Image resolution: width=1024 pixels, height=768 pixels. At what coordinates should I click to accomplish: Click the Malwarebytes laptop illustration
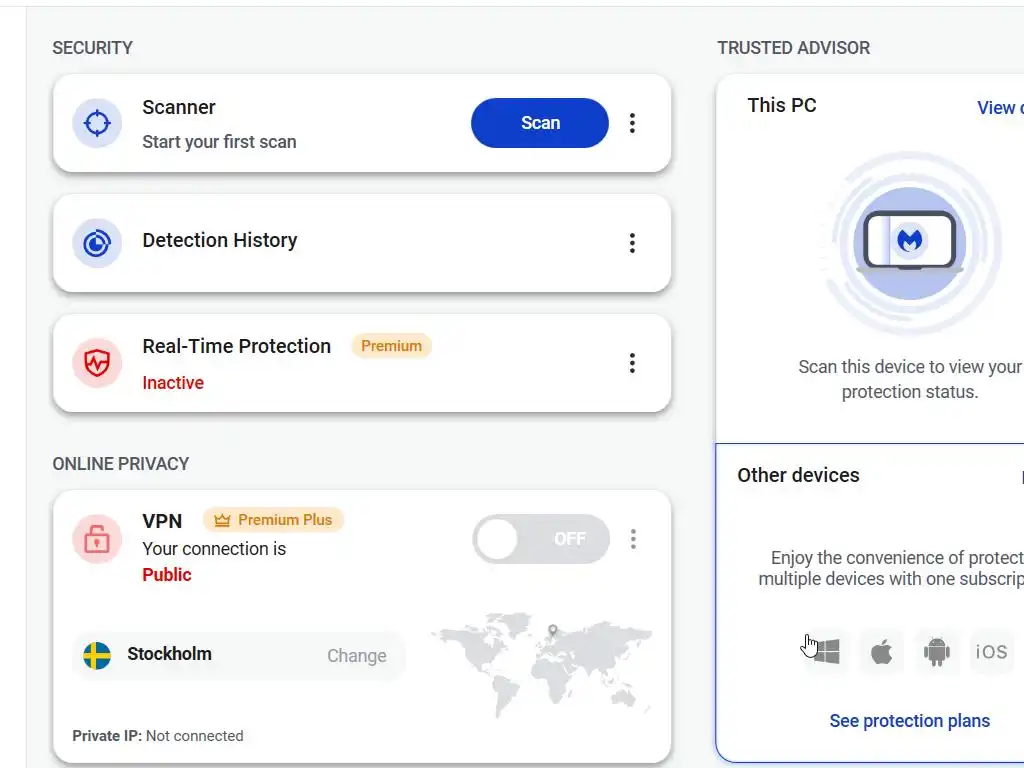[909, 241]
